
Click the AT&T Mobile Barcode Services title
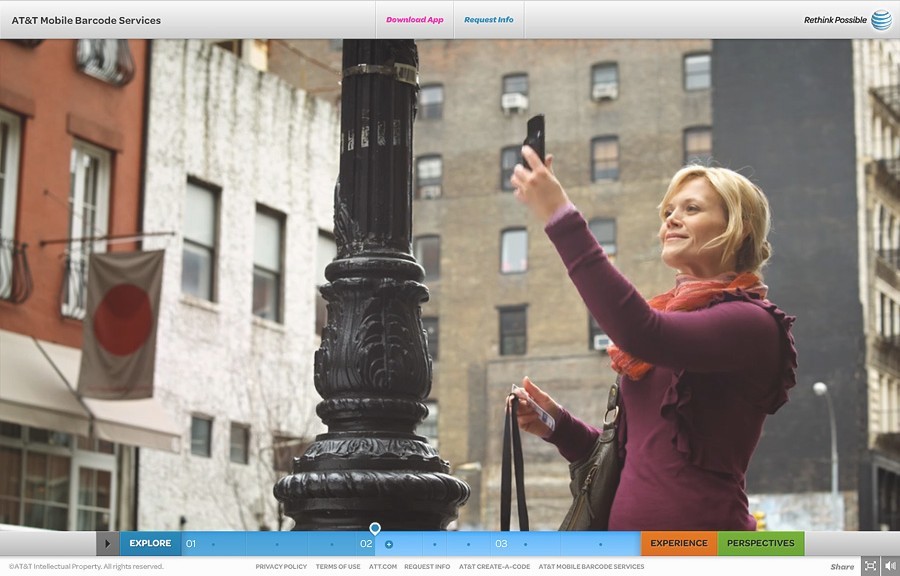pos(86,20)
